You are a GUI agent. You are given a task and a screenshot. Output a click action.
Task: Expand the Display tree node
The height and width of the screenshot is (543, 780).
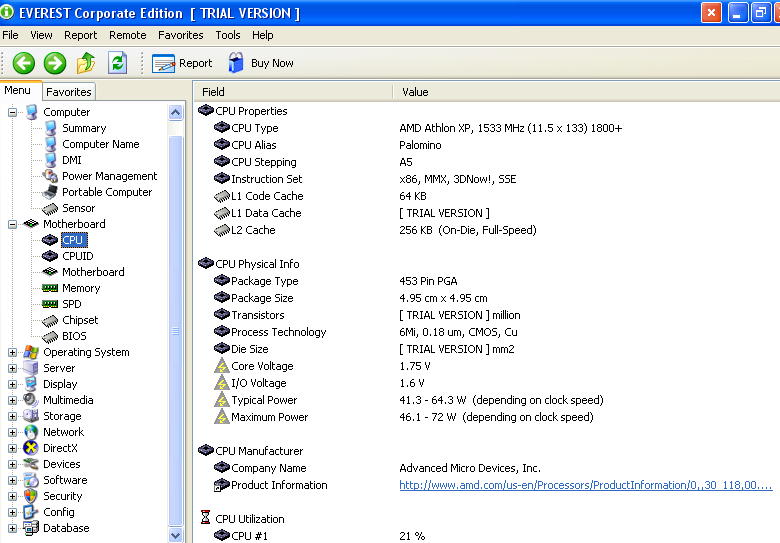[12, 384]
